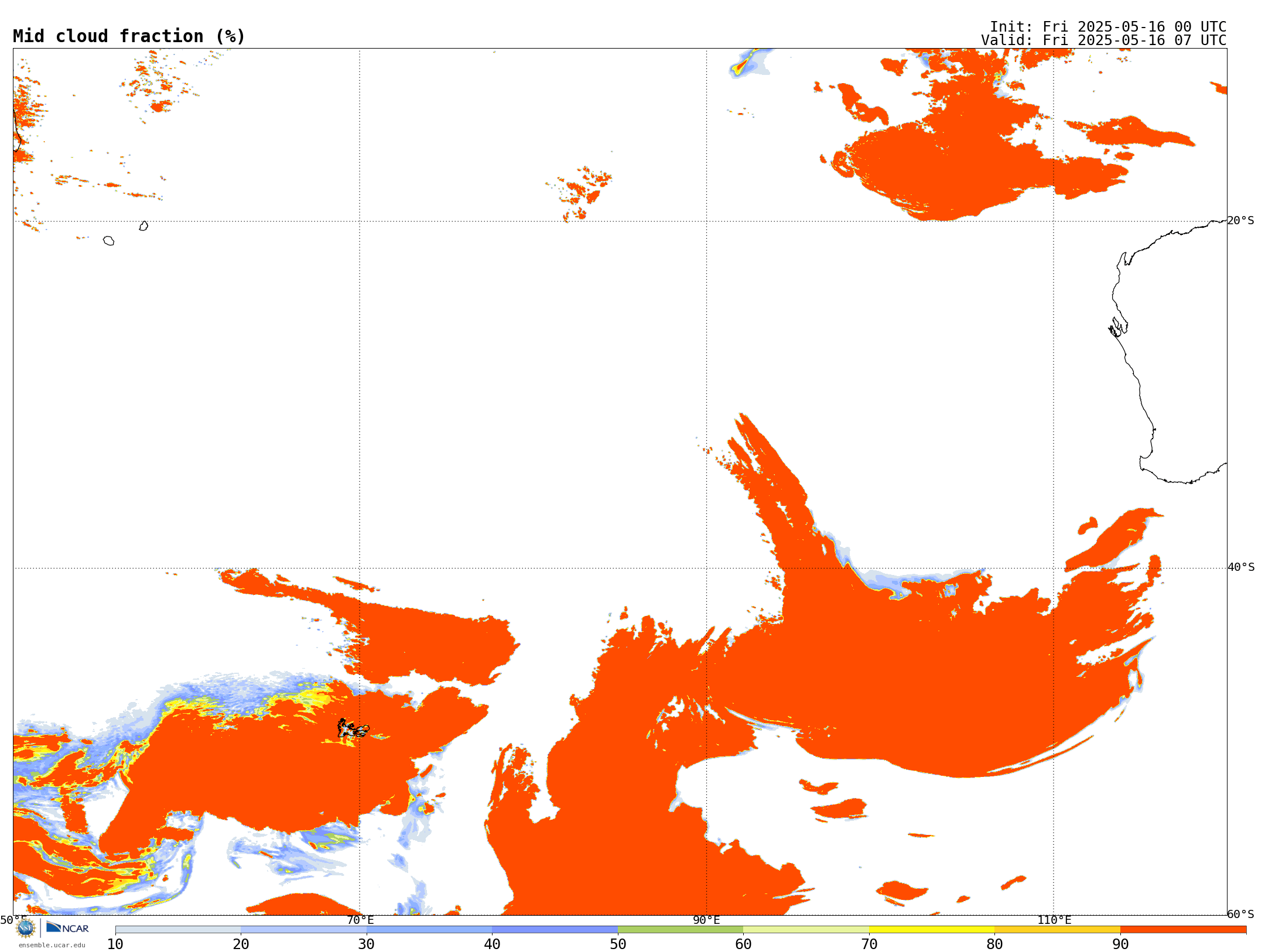Screen dimensions: 1265x952
Task: Click the Mauritius island outline near 20°S
Action: coord(143,226)
